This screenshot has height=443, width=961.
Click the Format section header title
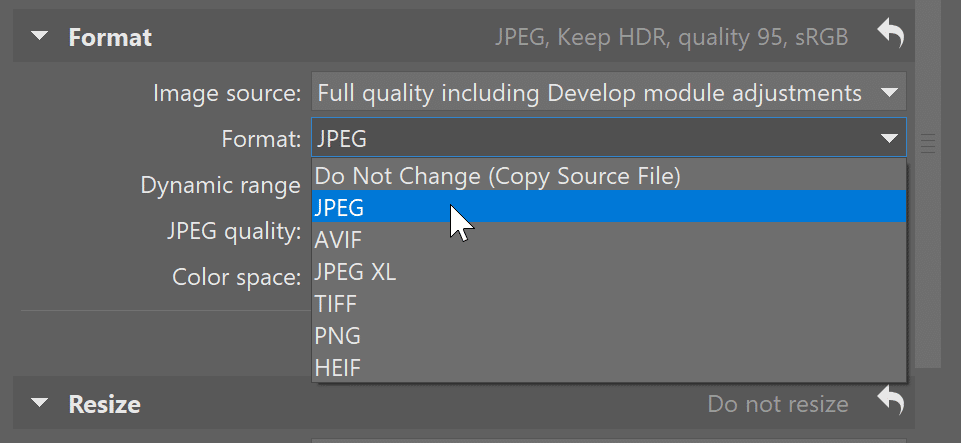[x=110, y=38]
